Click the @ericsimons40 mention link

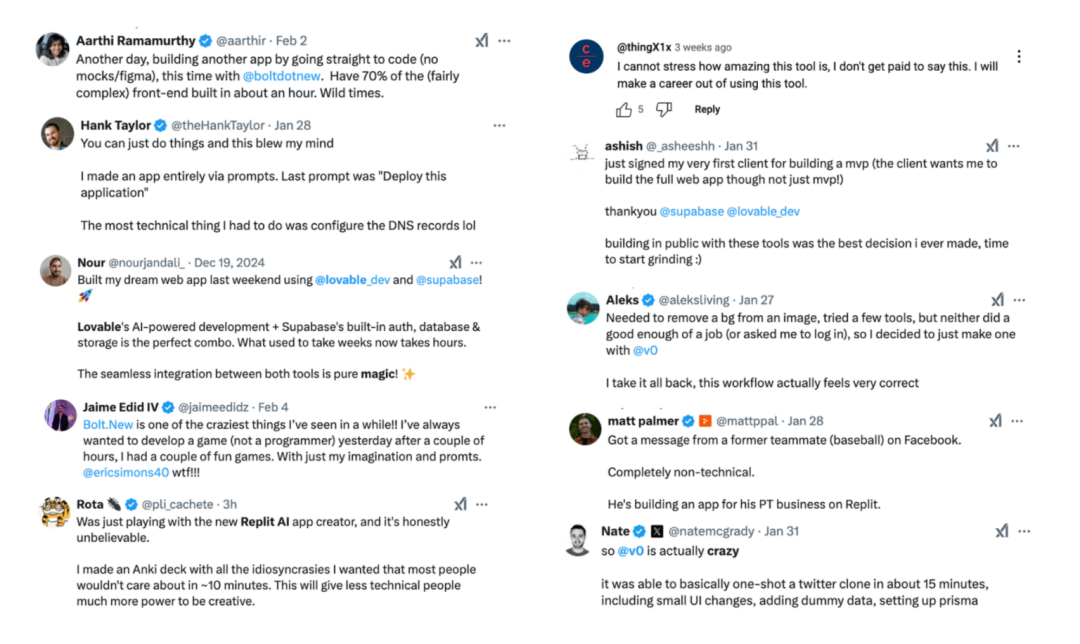click(x=125, y=472)
